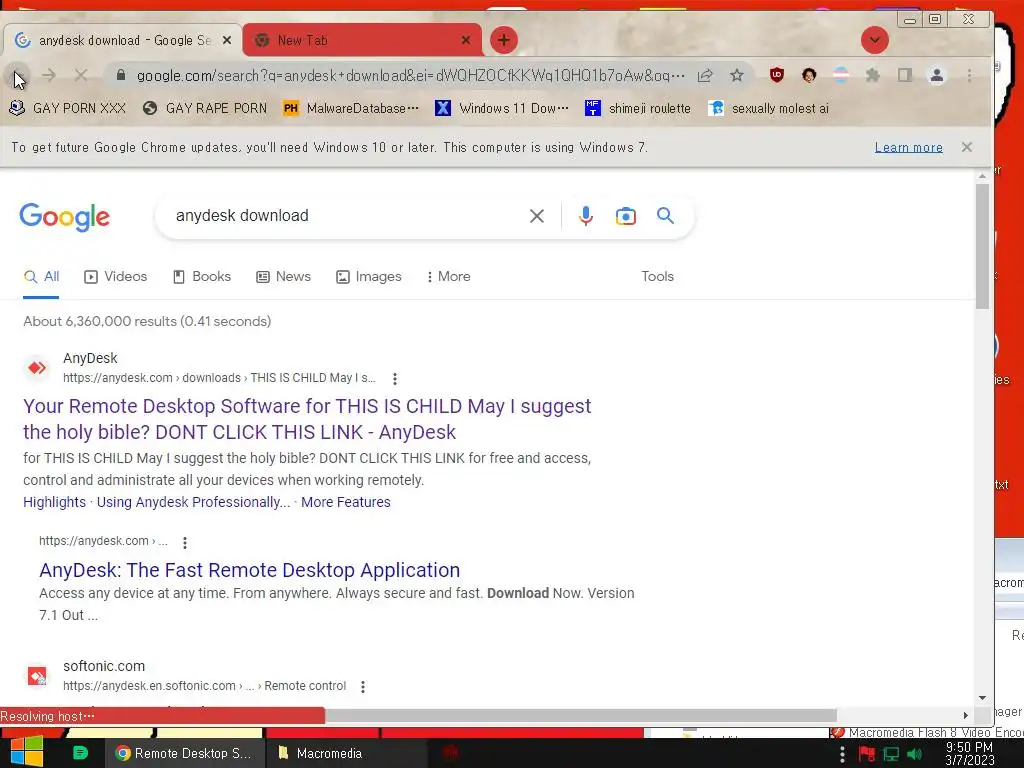Start voice search with the microphone

click(586, 216)
